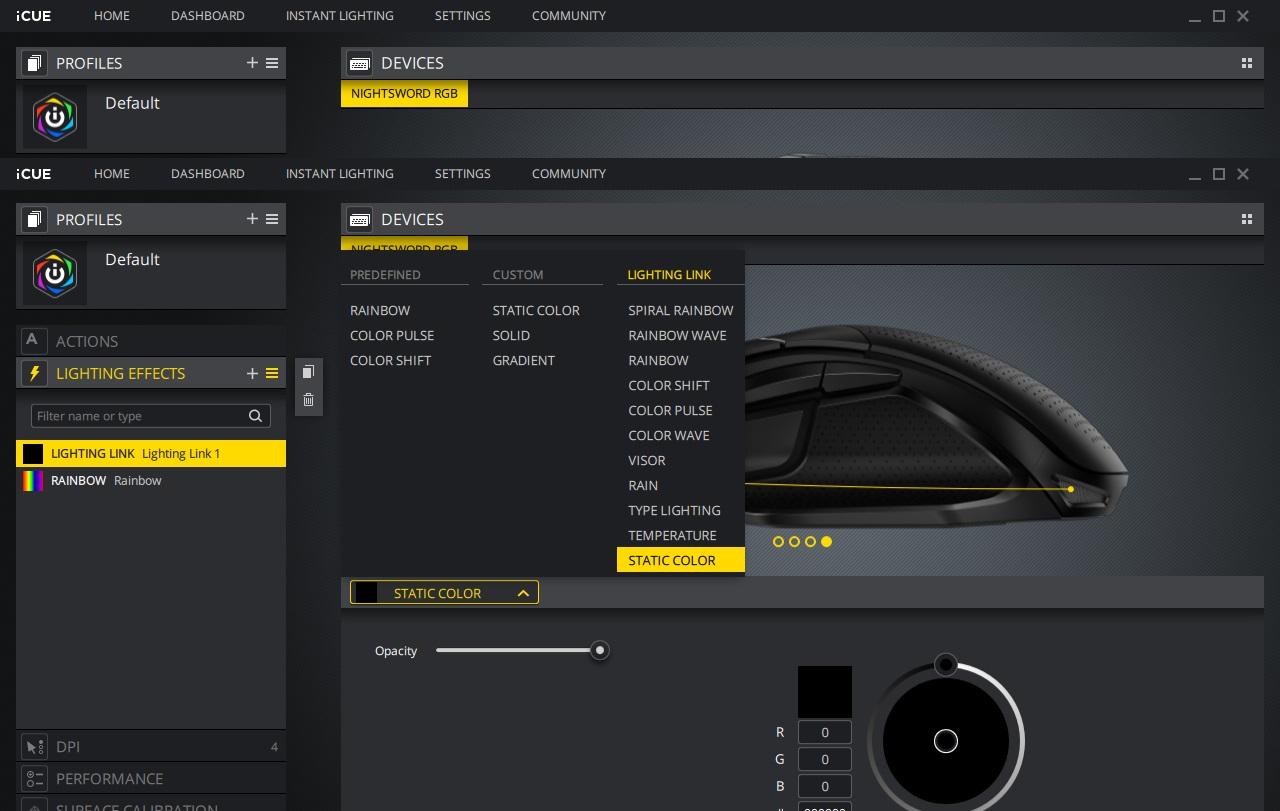Expand the Actions section
Image resolution: width=1280 pixels, height=811 pixels.
click(x=150, y=341)
